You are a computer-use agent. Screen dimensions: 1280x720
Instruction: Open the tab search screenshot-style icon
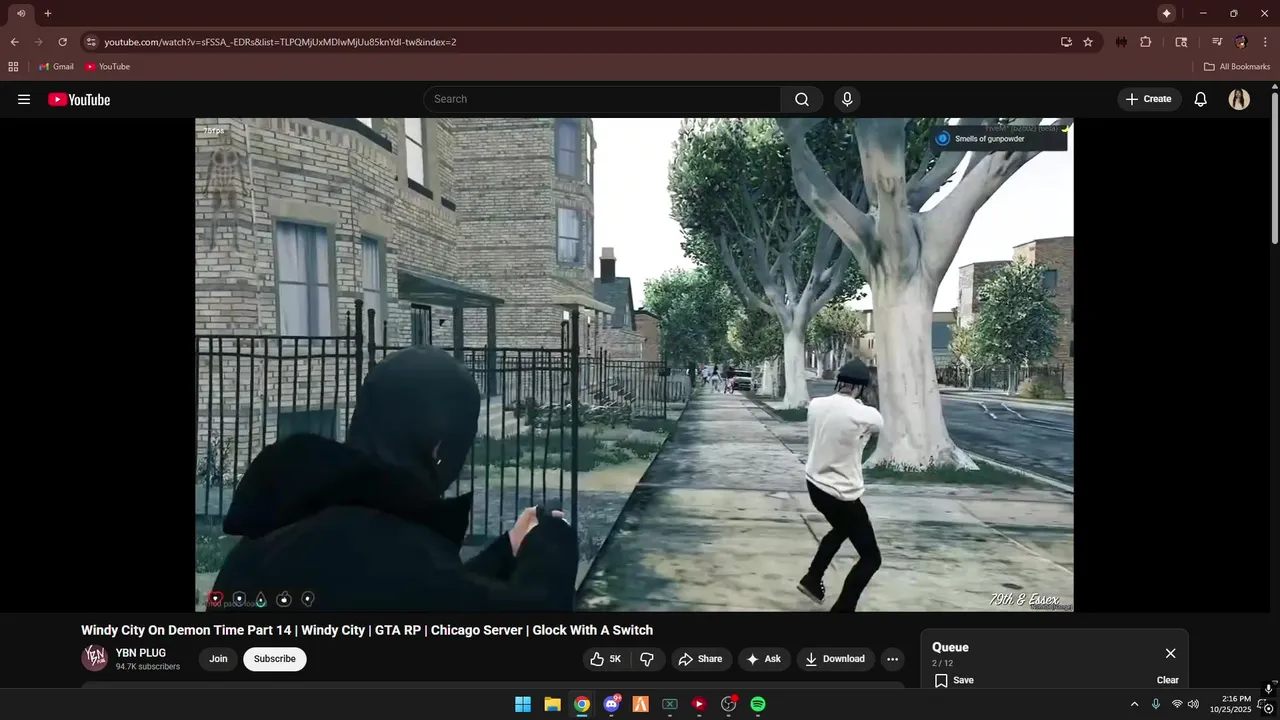coord(1181,42)
